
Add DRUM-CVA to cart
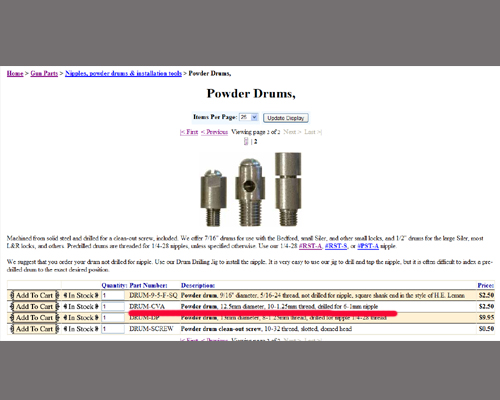tap(34, 306)
